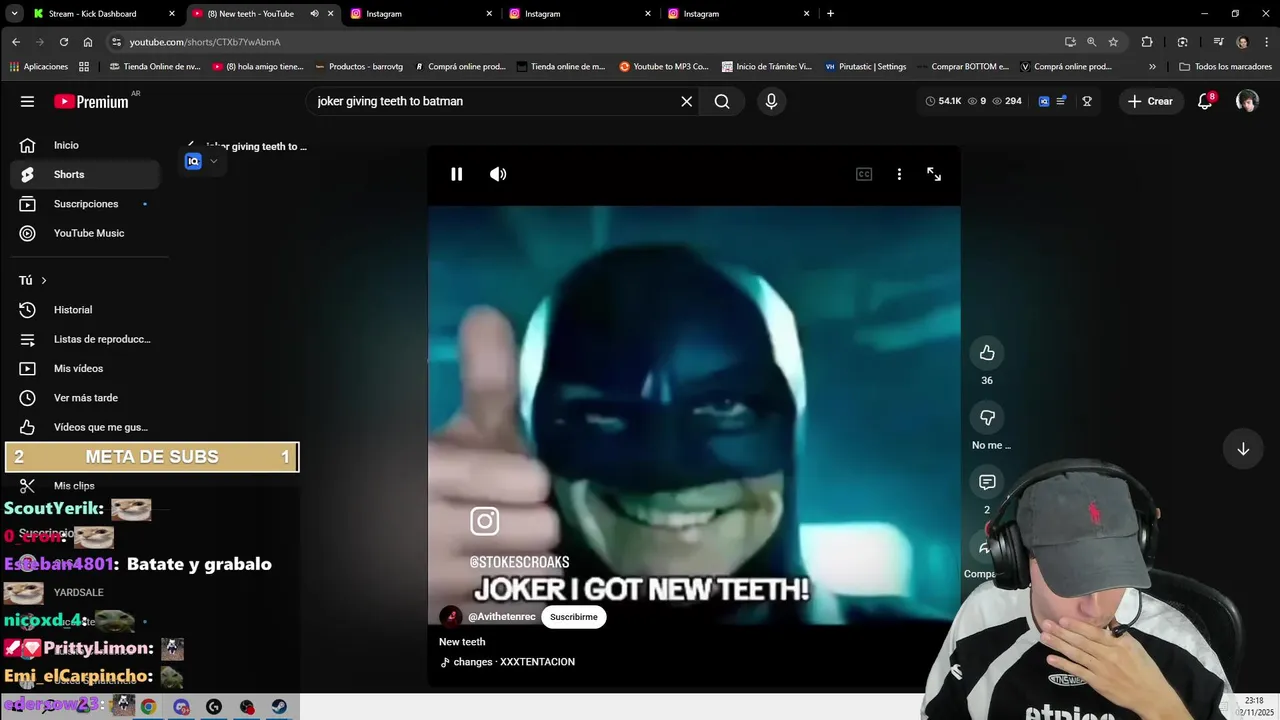1280x720 pixels.
Task: Start voice search with the microphone
Action: pos(771,101)
